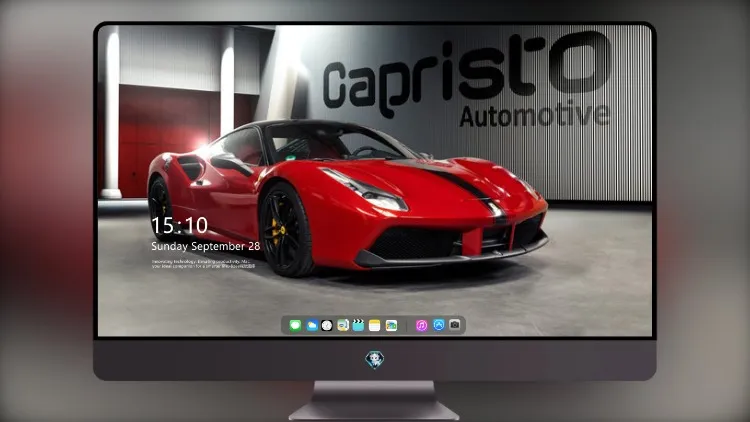Click the Sunday September 28 date text
The width and height of the screenshot is (750, 422).
pyautogui.click(x=206, y=246)
